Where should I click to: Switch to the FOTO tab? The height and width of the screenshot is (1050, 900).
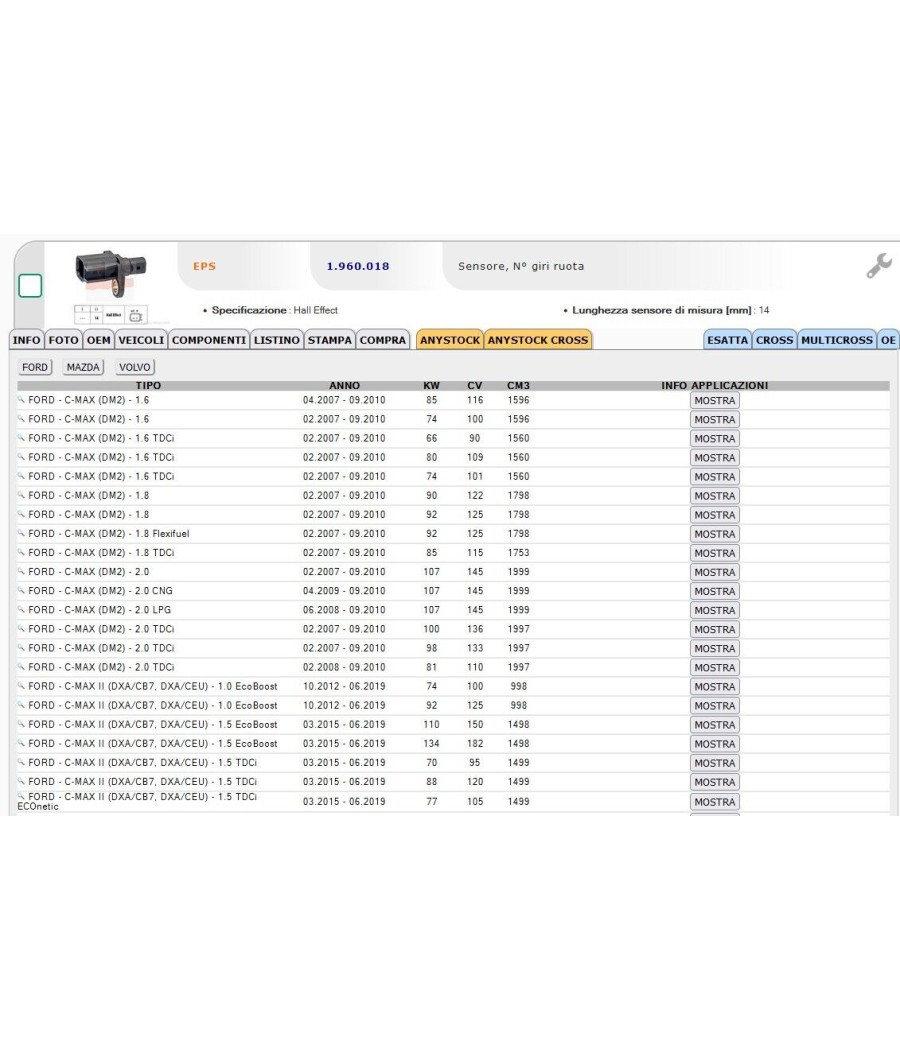[64, 340]
